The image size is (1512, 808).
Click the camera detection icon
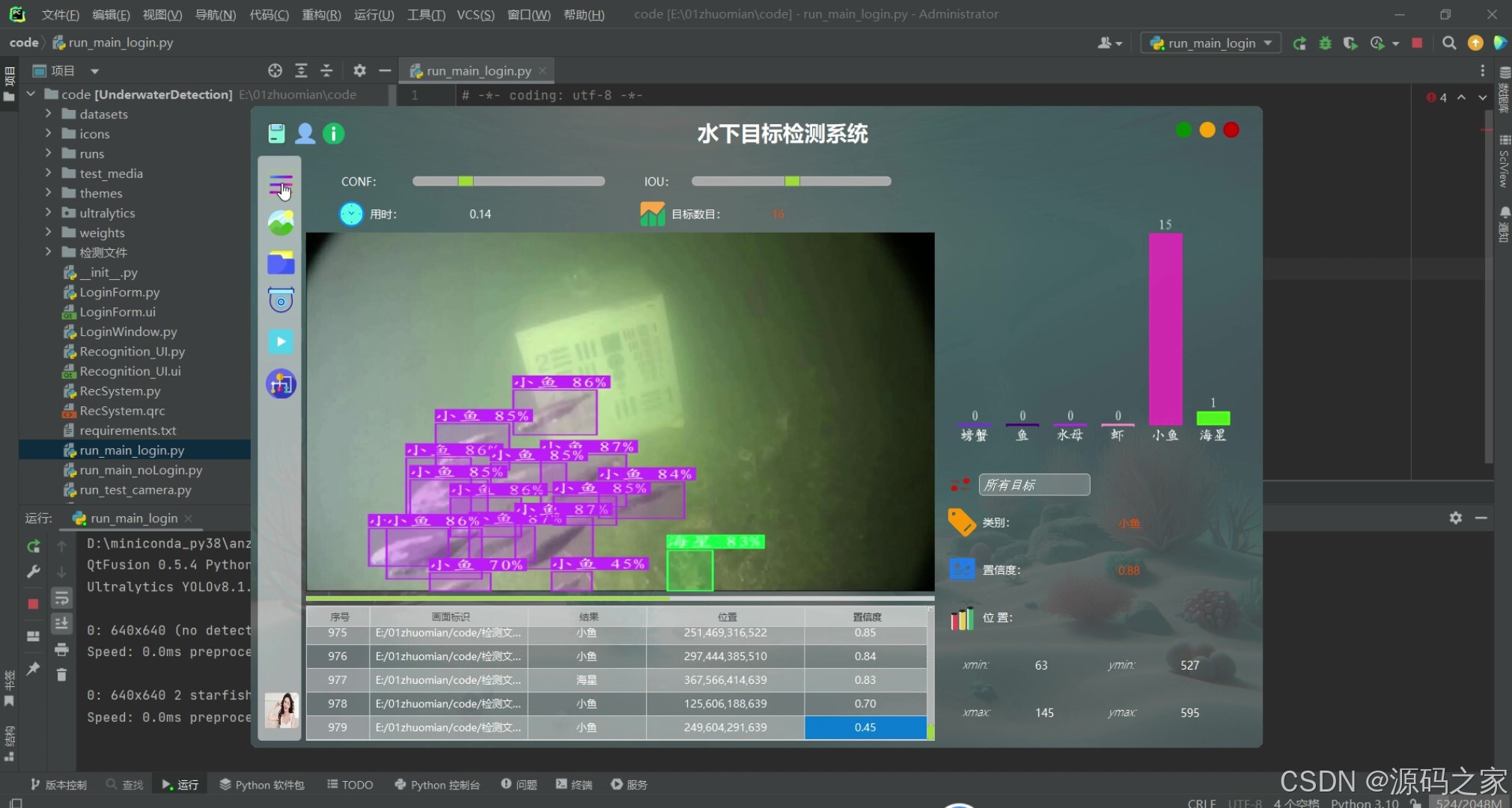[x=281, y=301]
